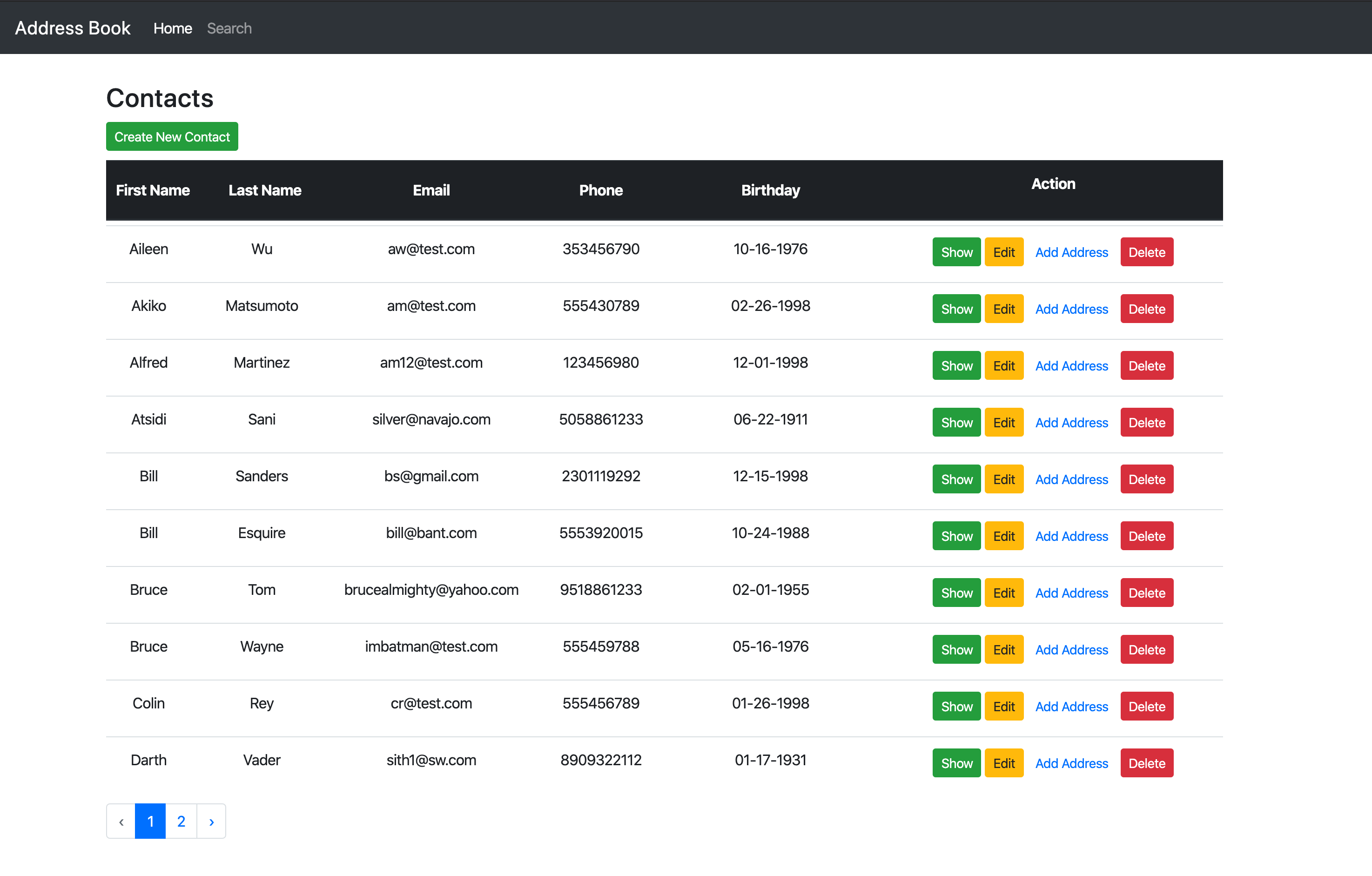Delete Bruce Wayne contact
This screenshot has width=1372, height=876.
pos(1147,650)
